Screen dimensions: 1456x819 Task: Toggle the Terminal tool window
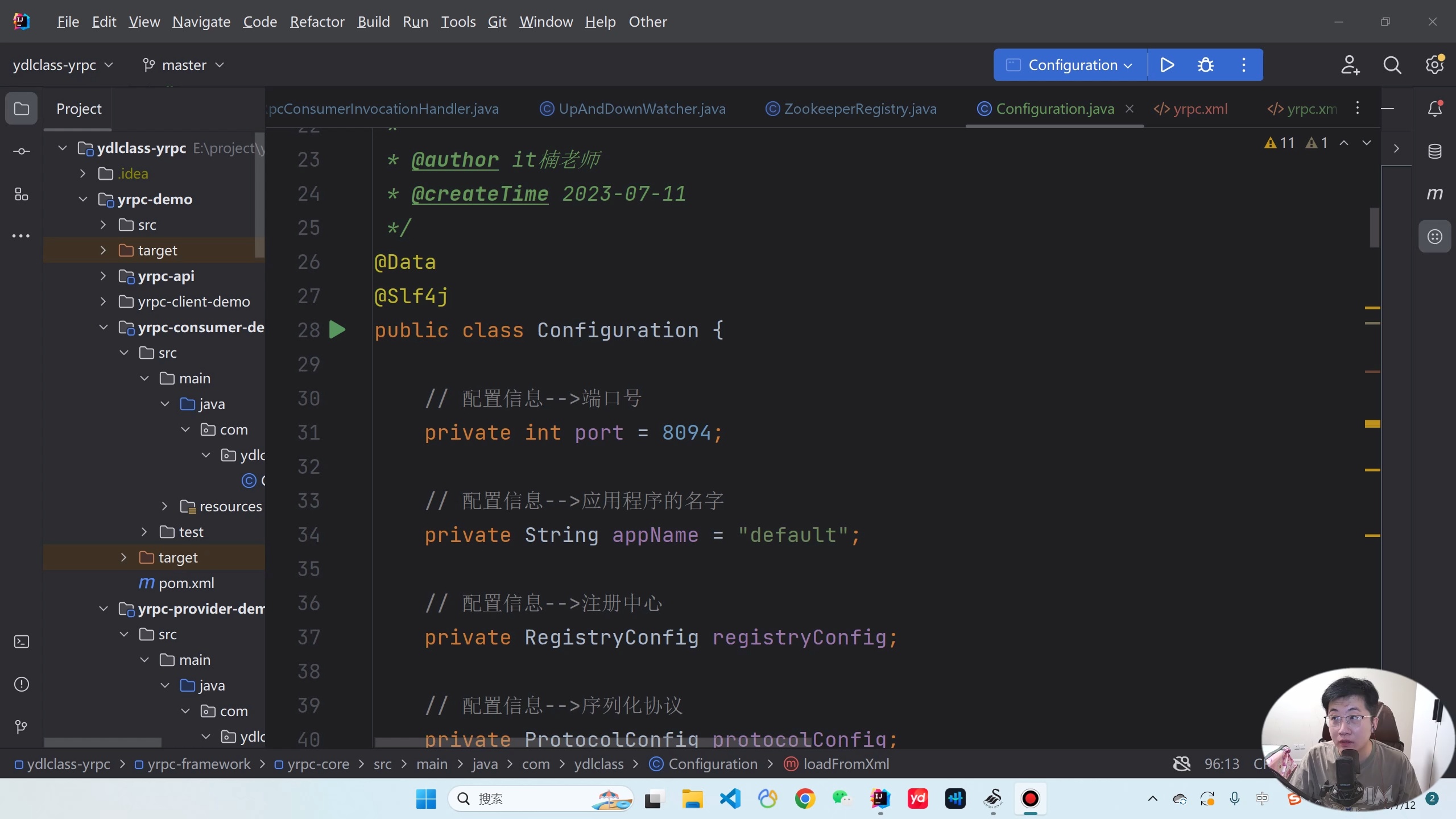pos(21,641)
